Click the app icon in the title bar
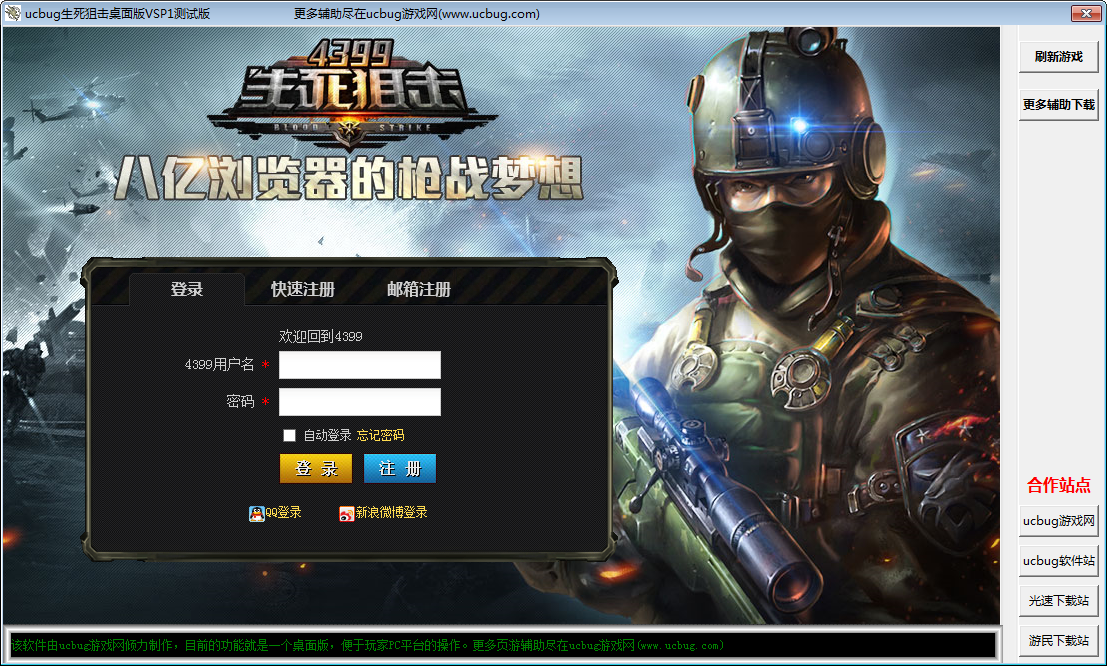This screenshot has height=666, width=1107. pyautogui.click(x=13, y=13)
